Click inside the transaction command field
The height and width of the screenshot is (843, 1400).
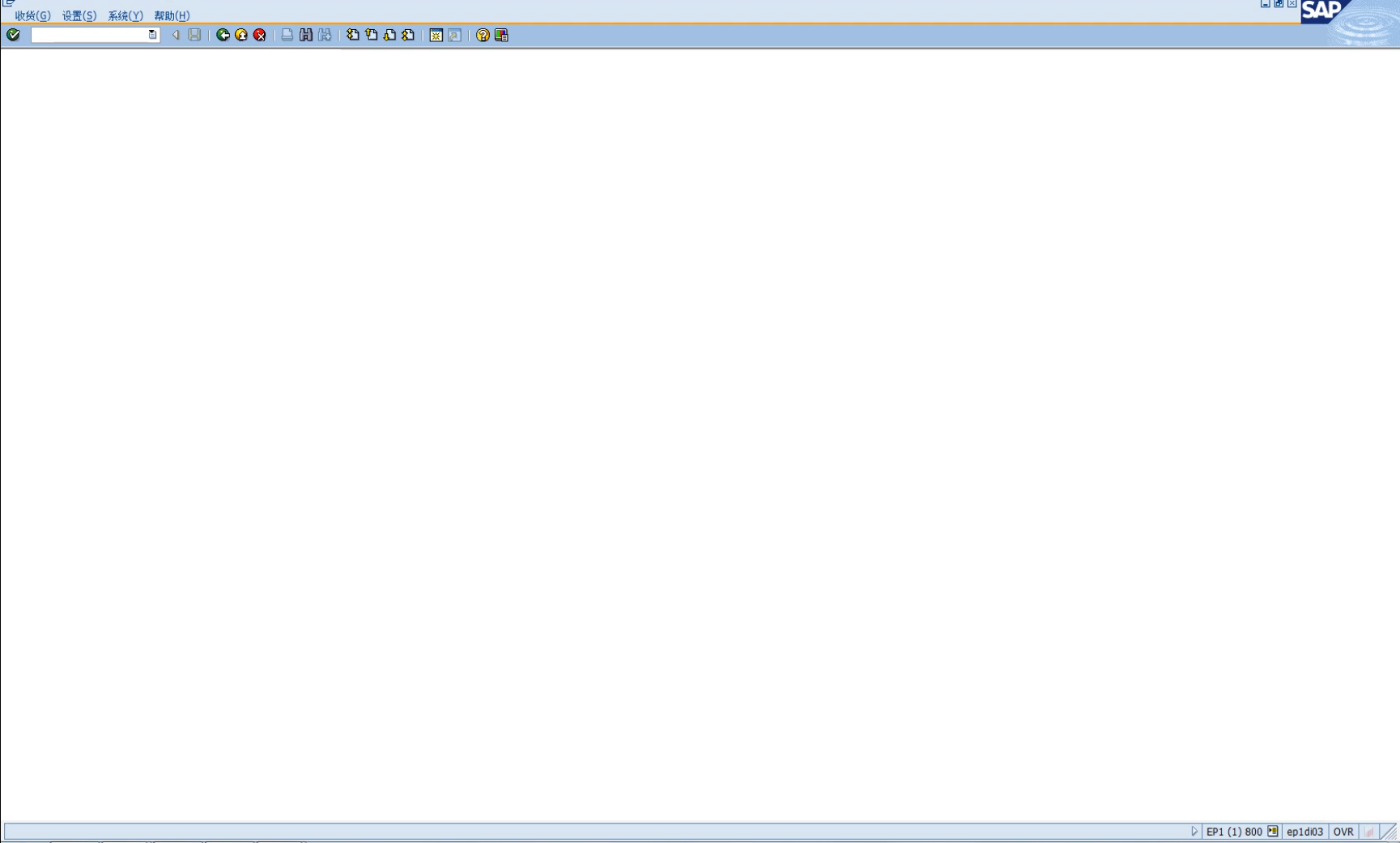point(89,35)
